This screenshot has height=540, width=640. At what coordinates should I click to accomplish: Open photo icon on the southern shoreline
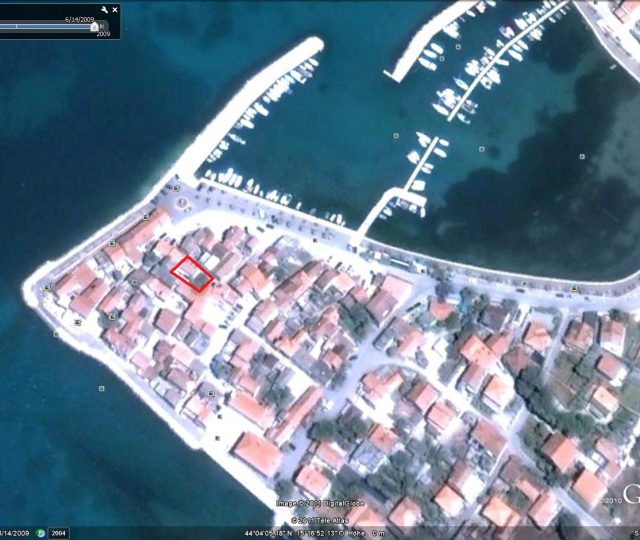218,437
